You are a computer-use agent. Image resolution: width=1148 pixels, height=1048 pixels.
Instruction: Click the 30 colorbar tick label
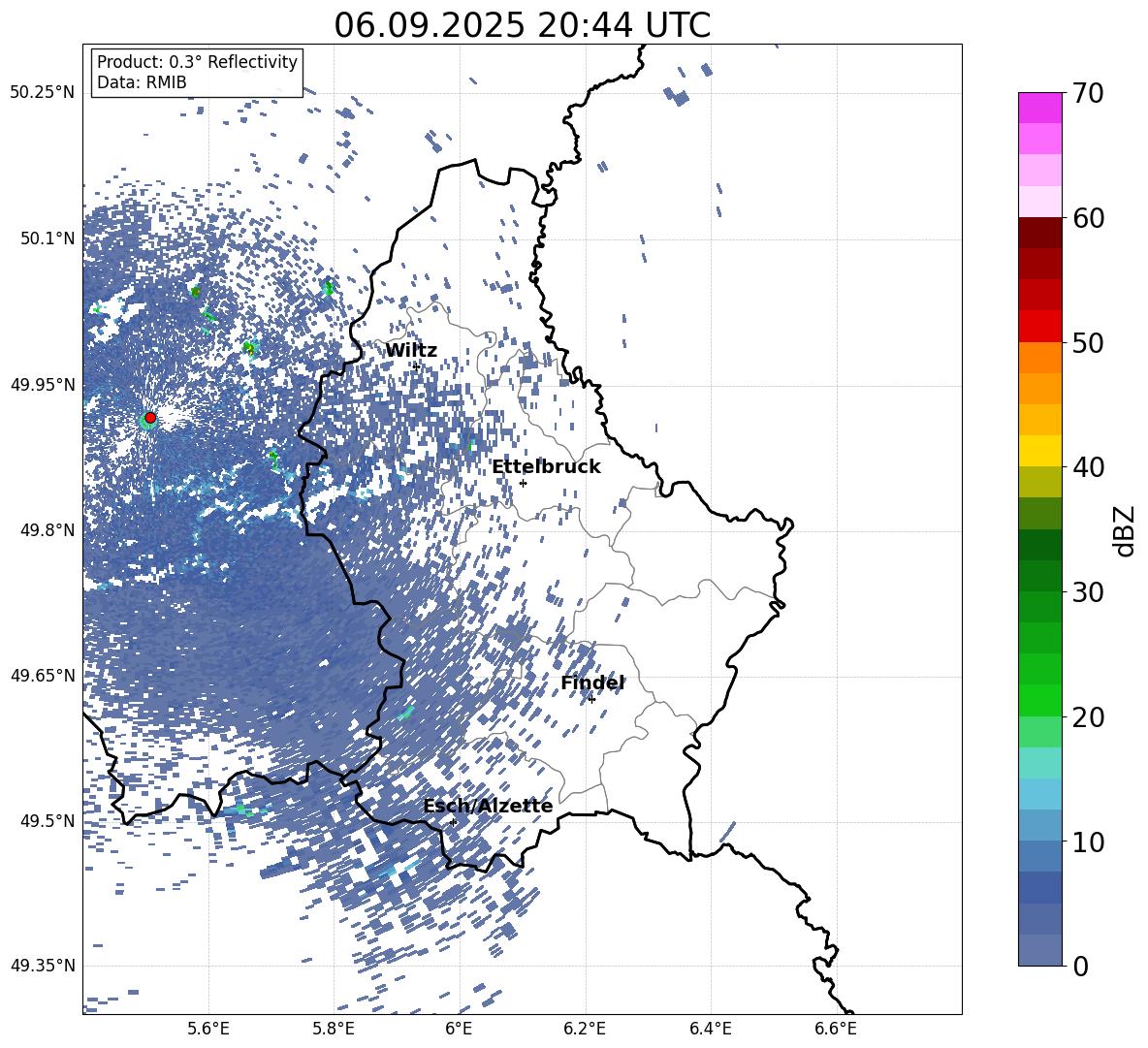point(1088,591)
